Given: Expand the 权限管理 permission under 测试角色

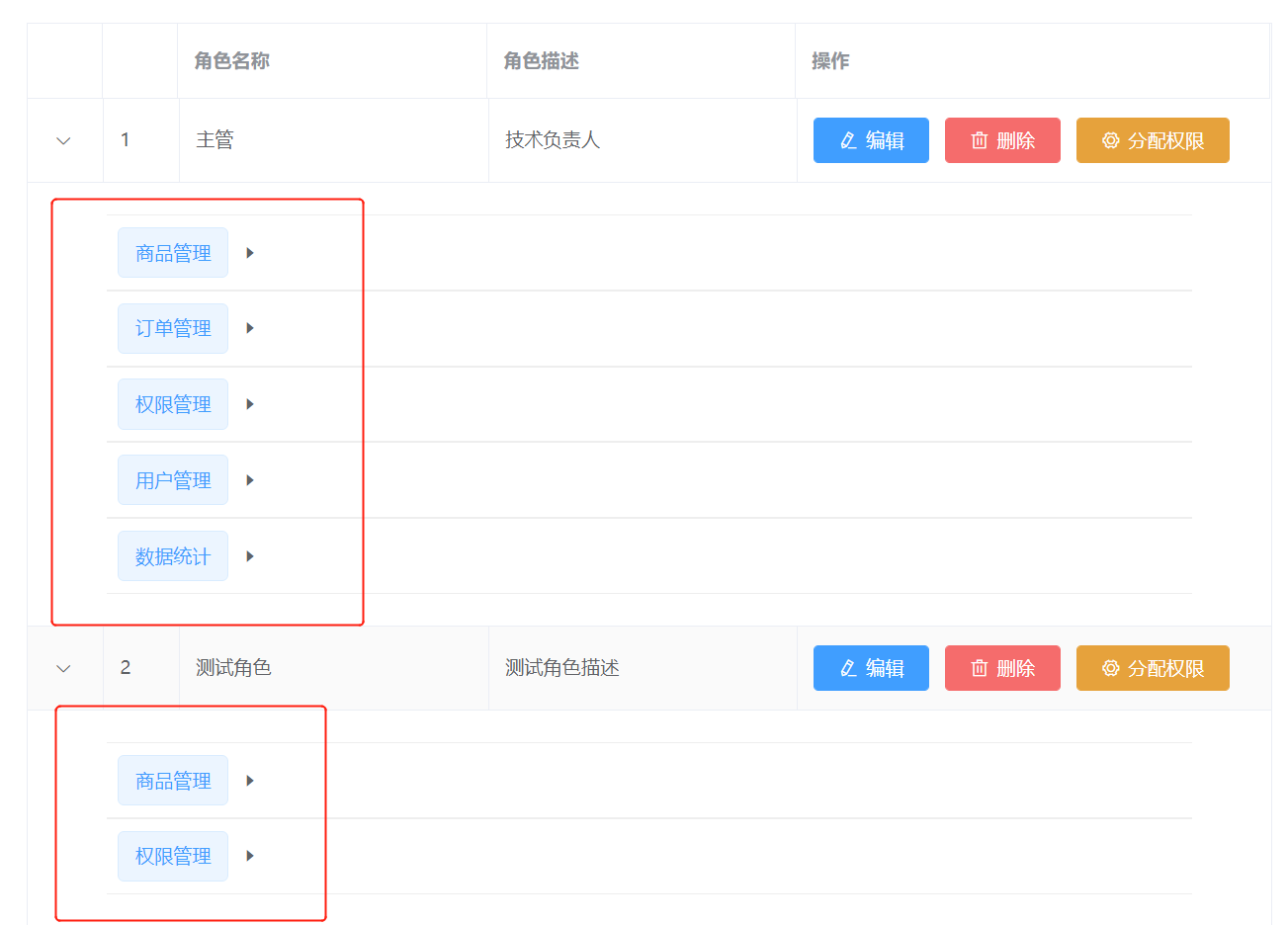Looking at the screenshot, I should [249, 856].
